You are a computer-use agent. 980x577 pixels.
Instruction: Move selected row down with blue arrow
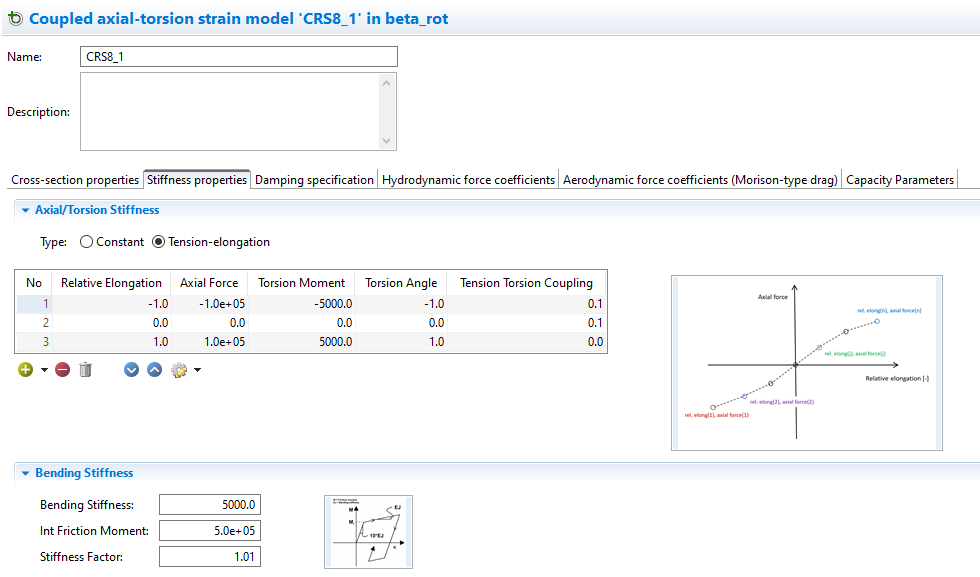(131, 369)
